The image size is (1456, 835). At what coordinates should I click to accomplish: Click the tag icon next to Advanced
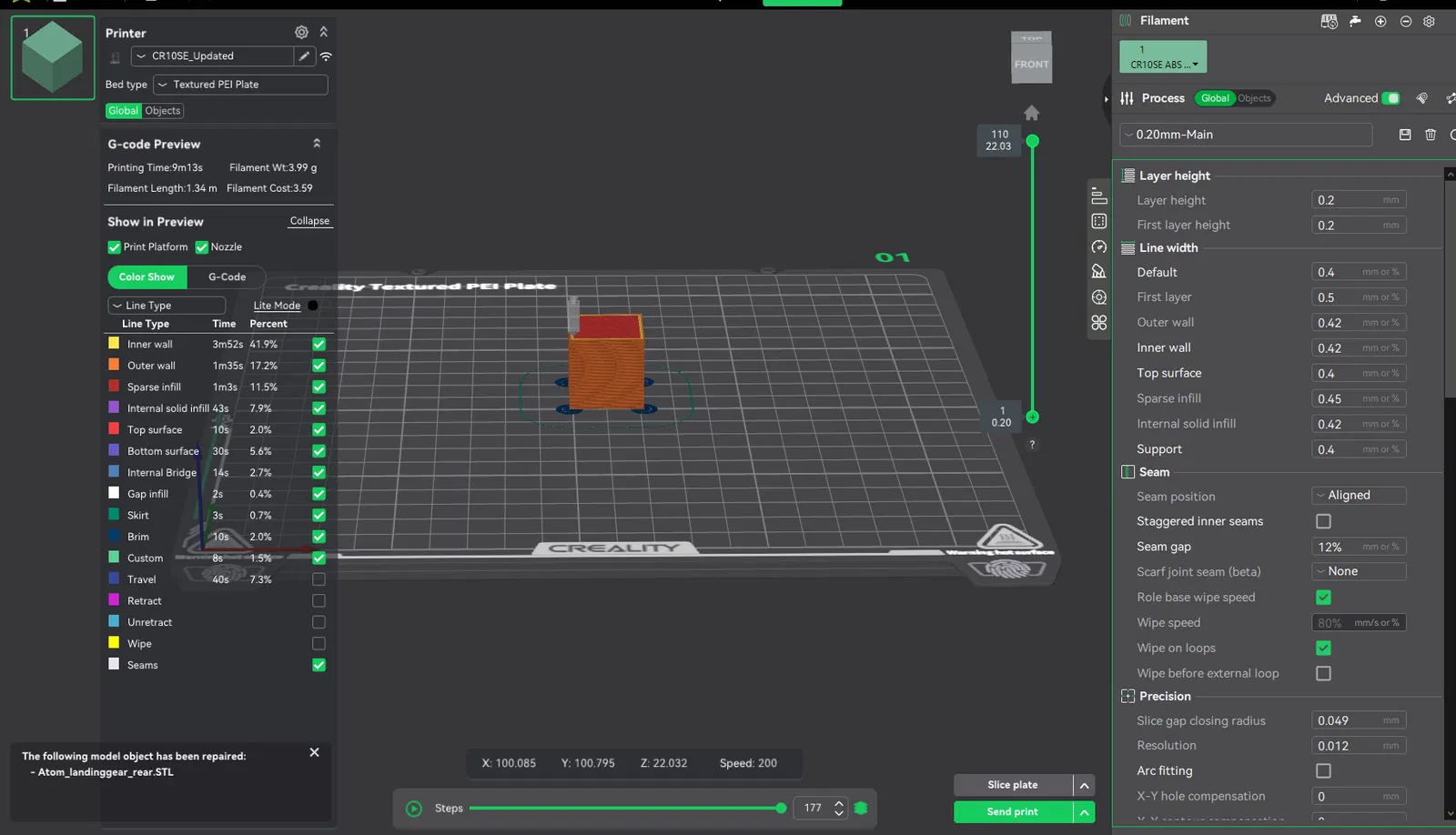tap(1422, 98)
